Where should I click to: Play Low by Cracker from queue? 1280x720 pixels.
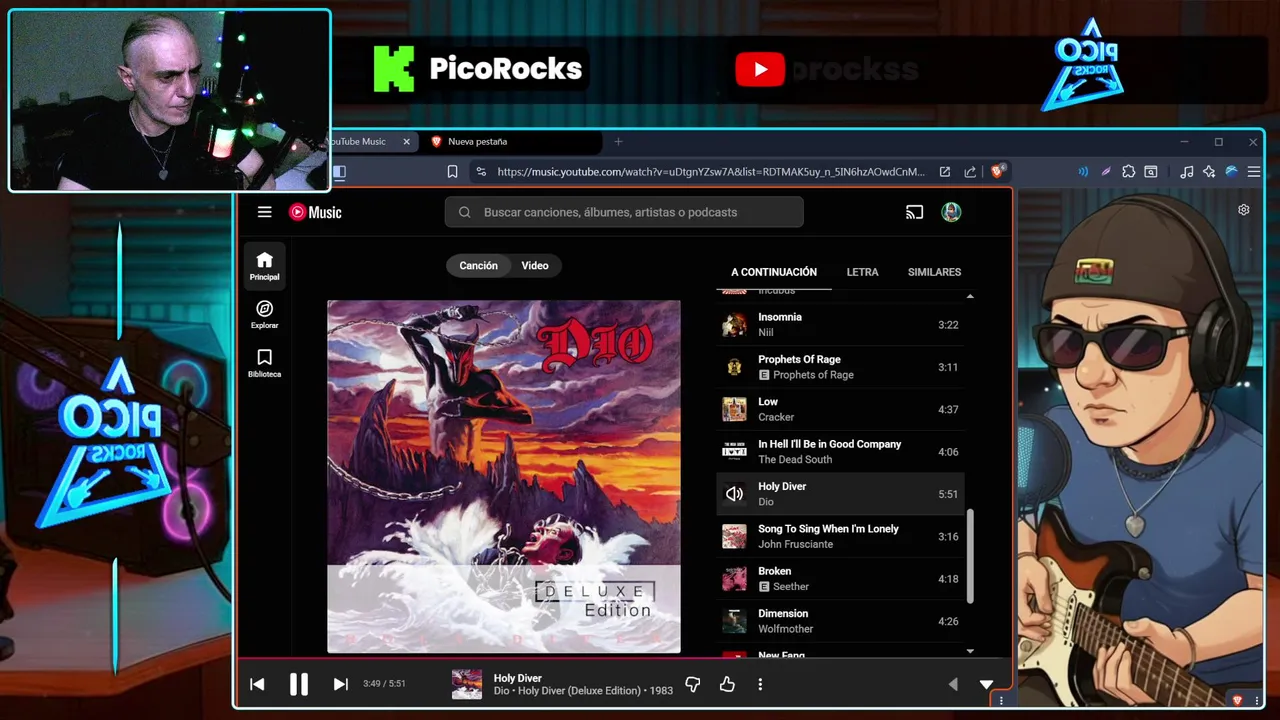tap(840, 409)
